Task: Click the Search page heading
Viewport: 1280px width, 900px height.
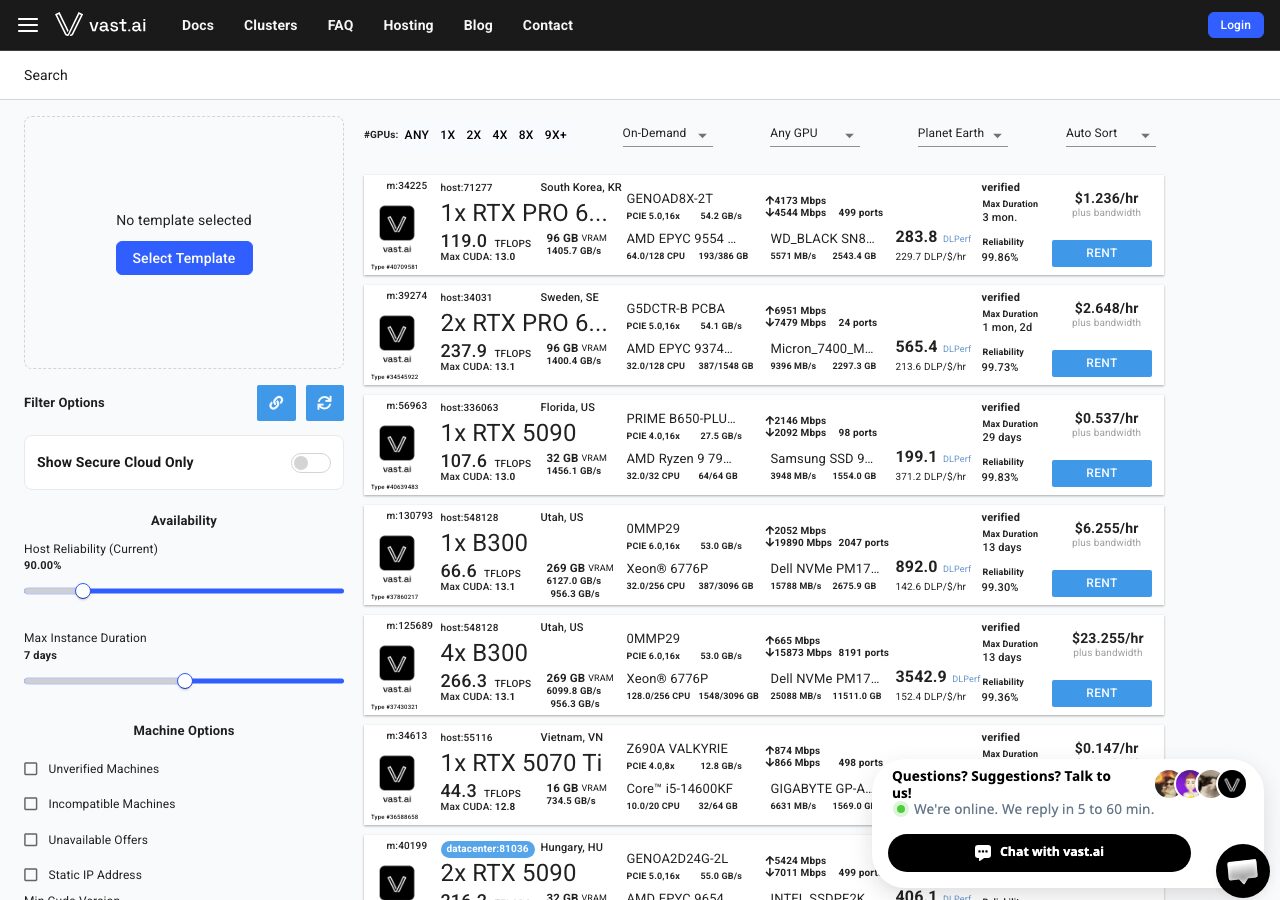Action: 46,75
